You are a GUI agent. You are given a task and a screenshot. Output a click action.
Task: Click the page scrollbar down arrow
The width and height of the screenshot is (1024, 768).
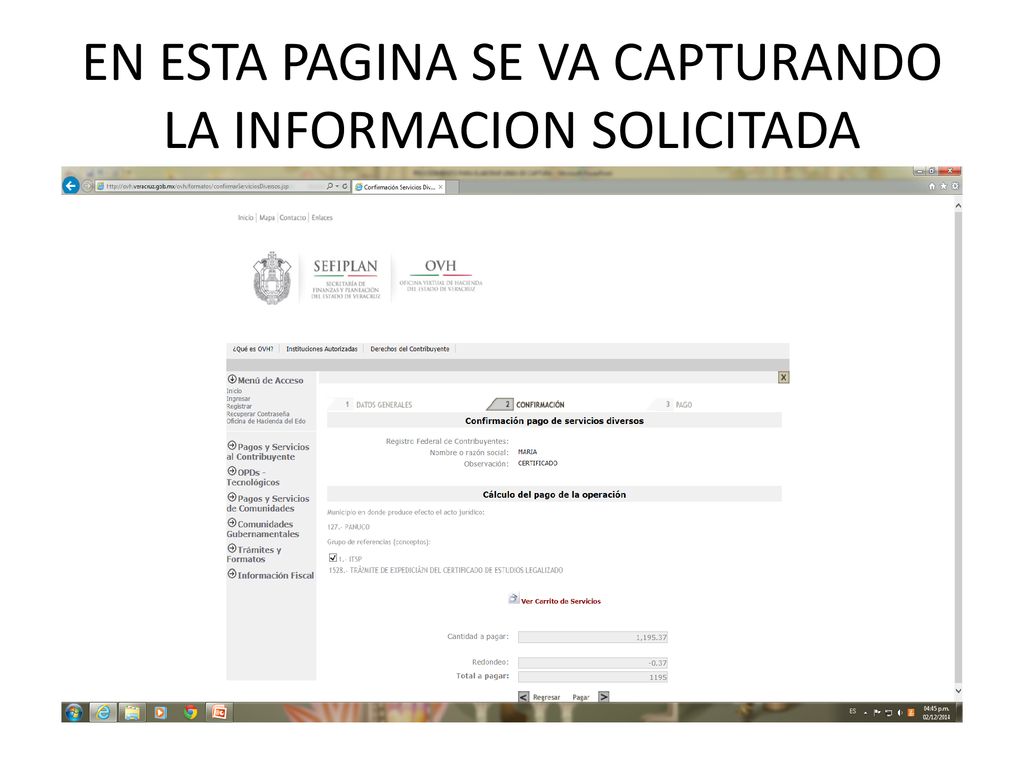coord(958,691)
